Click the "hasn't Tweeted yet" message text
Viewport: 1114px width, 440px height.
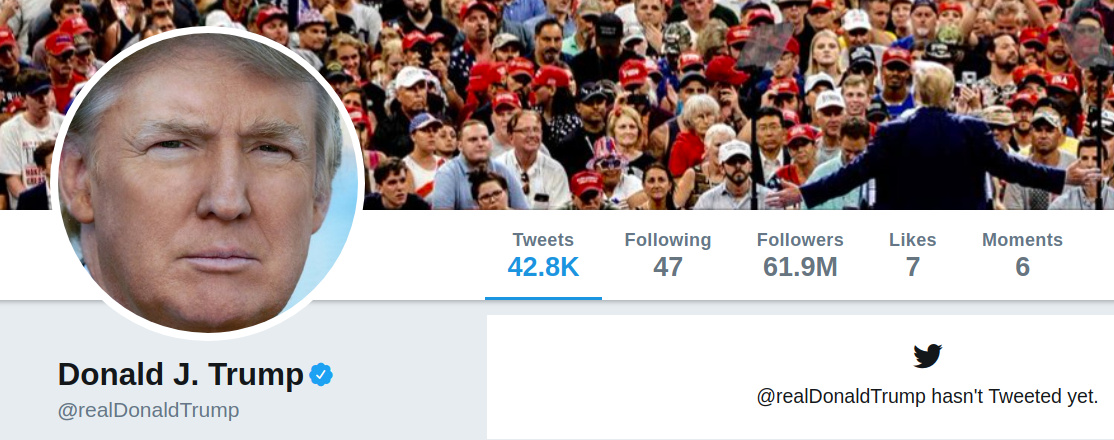1015,397
